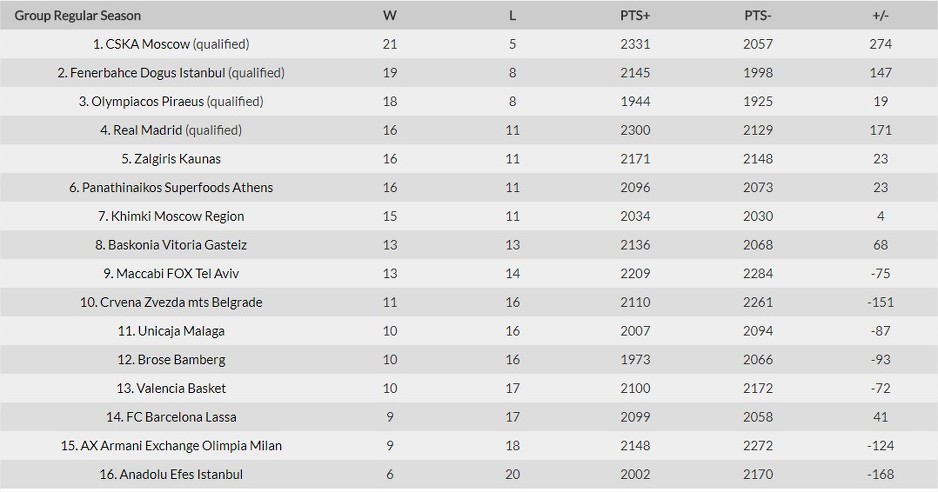938x492 pixels.
Task: Click the Valencia Basket team name
Action: tap(182, 389)
